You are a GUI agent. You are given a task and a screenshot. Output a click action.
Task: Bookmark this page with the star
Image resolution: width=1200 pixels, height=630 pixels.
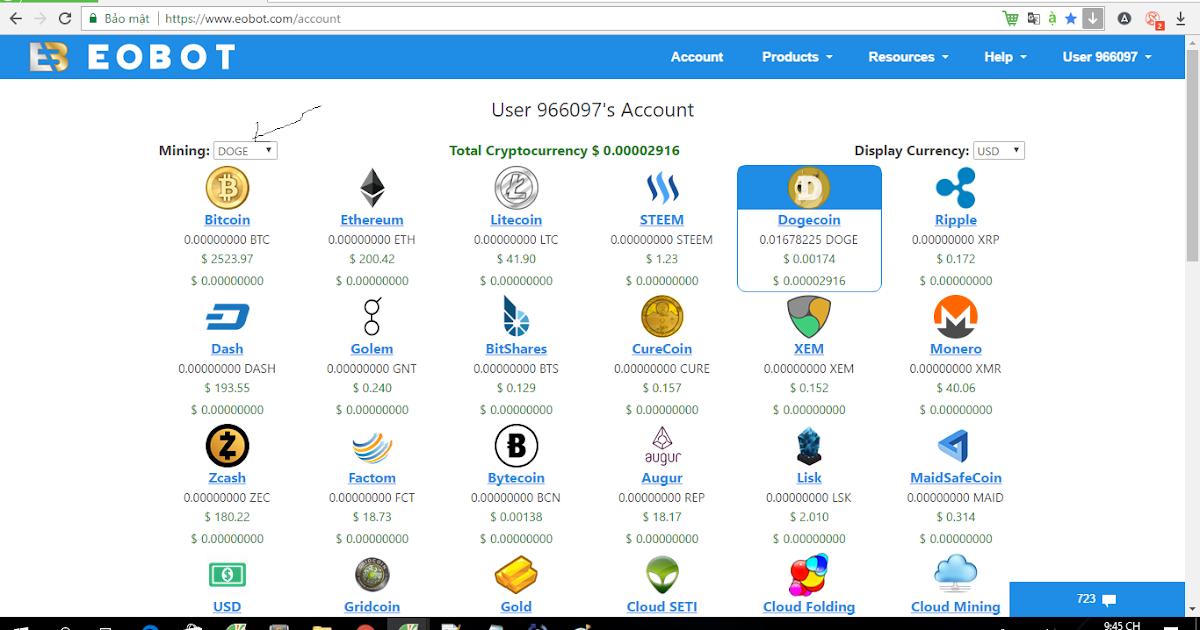[1071, 18]
